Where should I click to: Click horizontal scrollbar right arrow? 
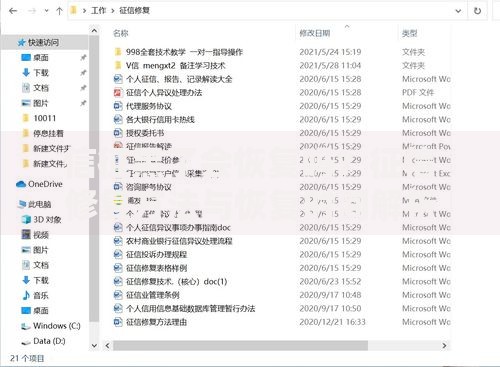click(x=444, y=346)
